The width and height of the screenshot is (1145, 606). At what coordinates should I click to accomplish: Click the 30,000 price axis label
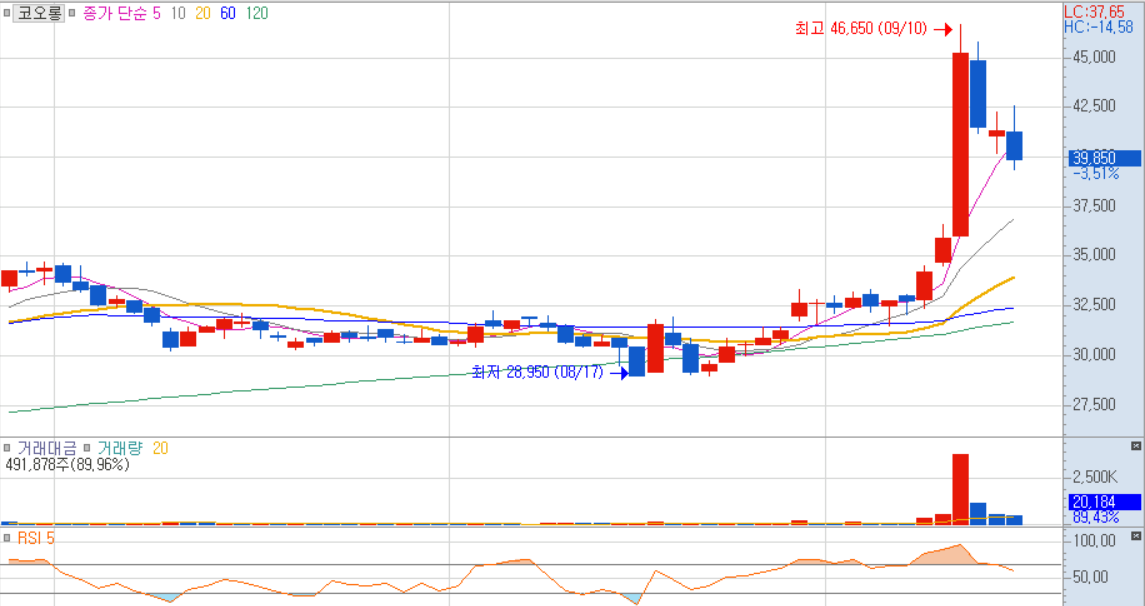point(1094,354)
